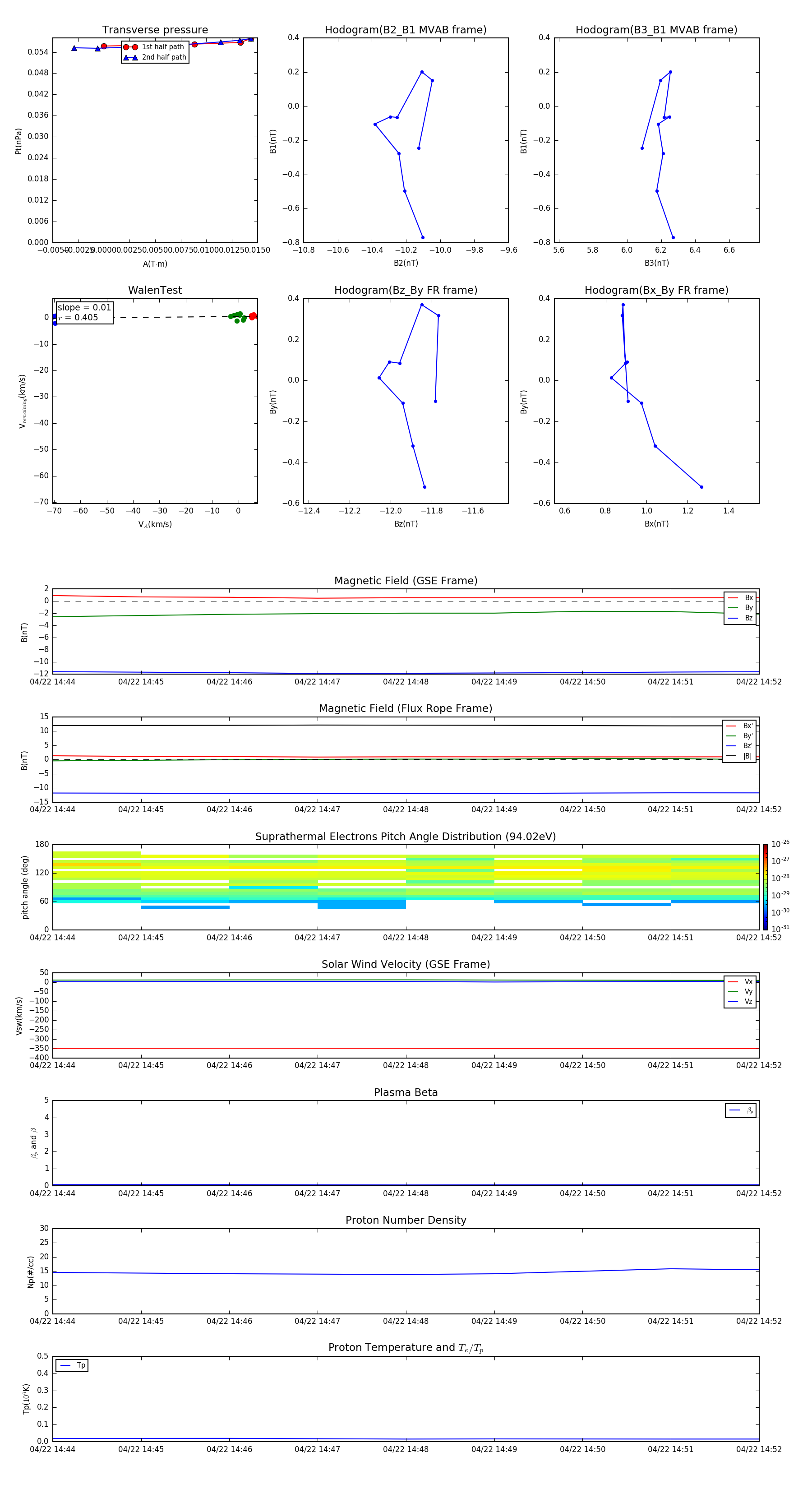The height and width of the screenshot is (1489, 812).
Task: Click the 10^-26 colorbar tick label
Action: click(x=780, y=844)
